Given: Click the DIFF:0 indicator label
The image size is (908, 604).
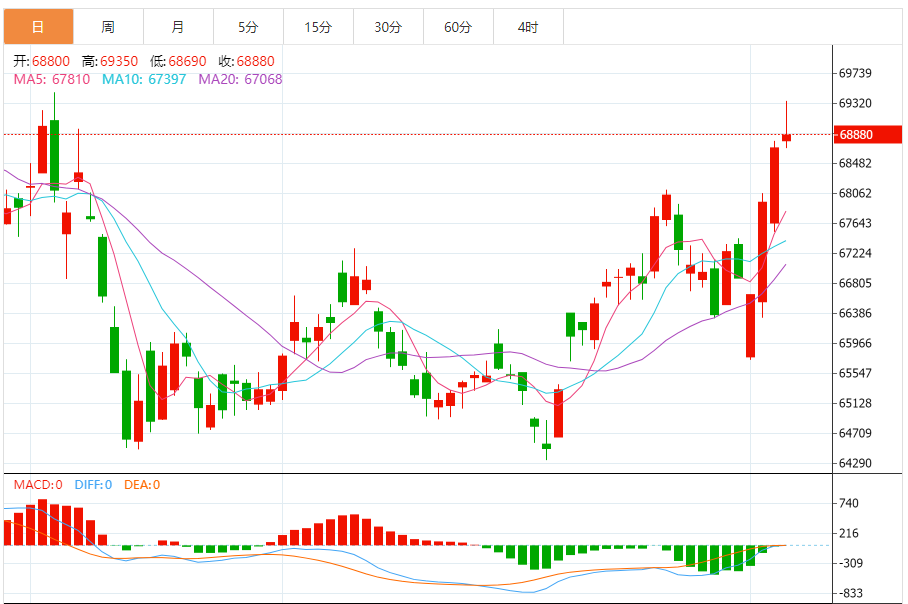Looking at the screenshot, I should 93,485.
